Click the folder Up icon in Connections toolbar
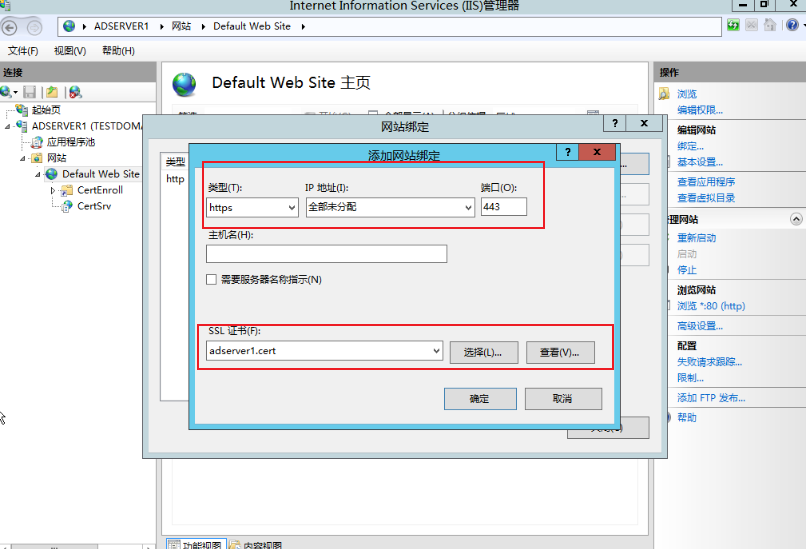Image resolution: width=806 pixels, height=549 pixels. pos(52,92)
